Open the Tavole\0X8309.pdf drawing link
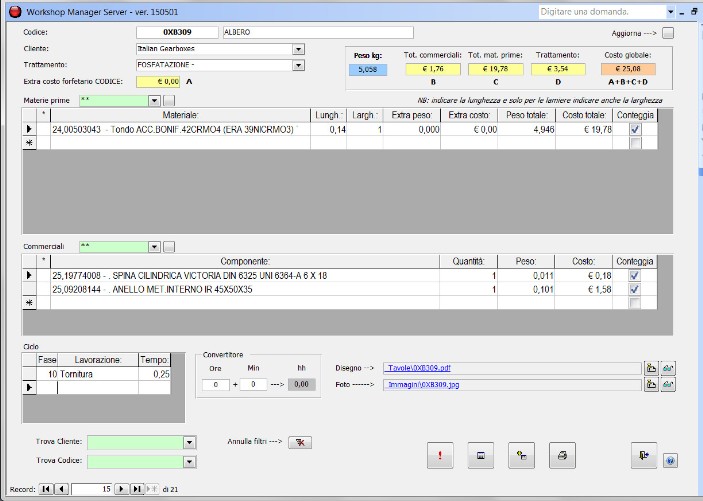 tap(419, 368)
